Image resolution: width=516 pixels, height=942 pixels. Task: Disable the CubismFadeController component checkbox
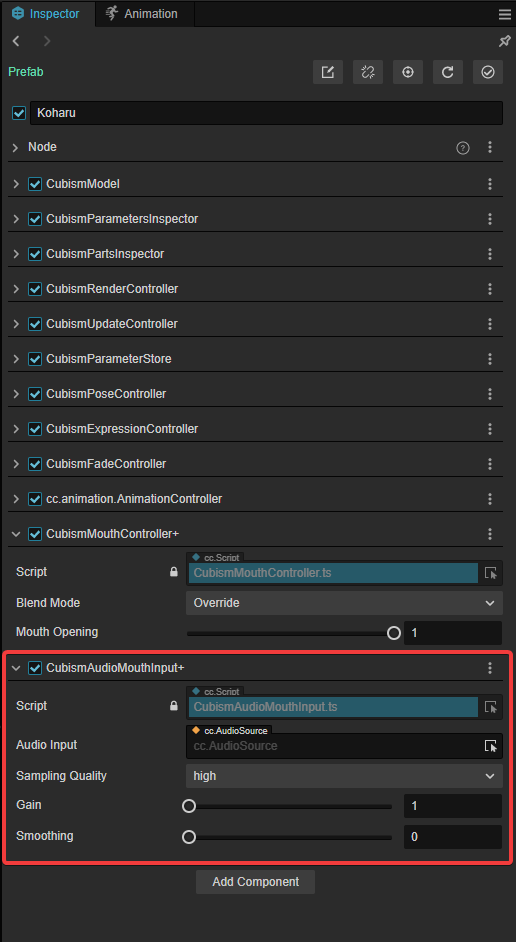tap(35, 464)
